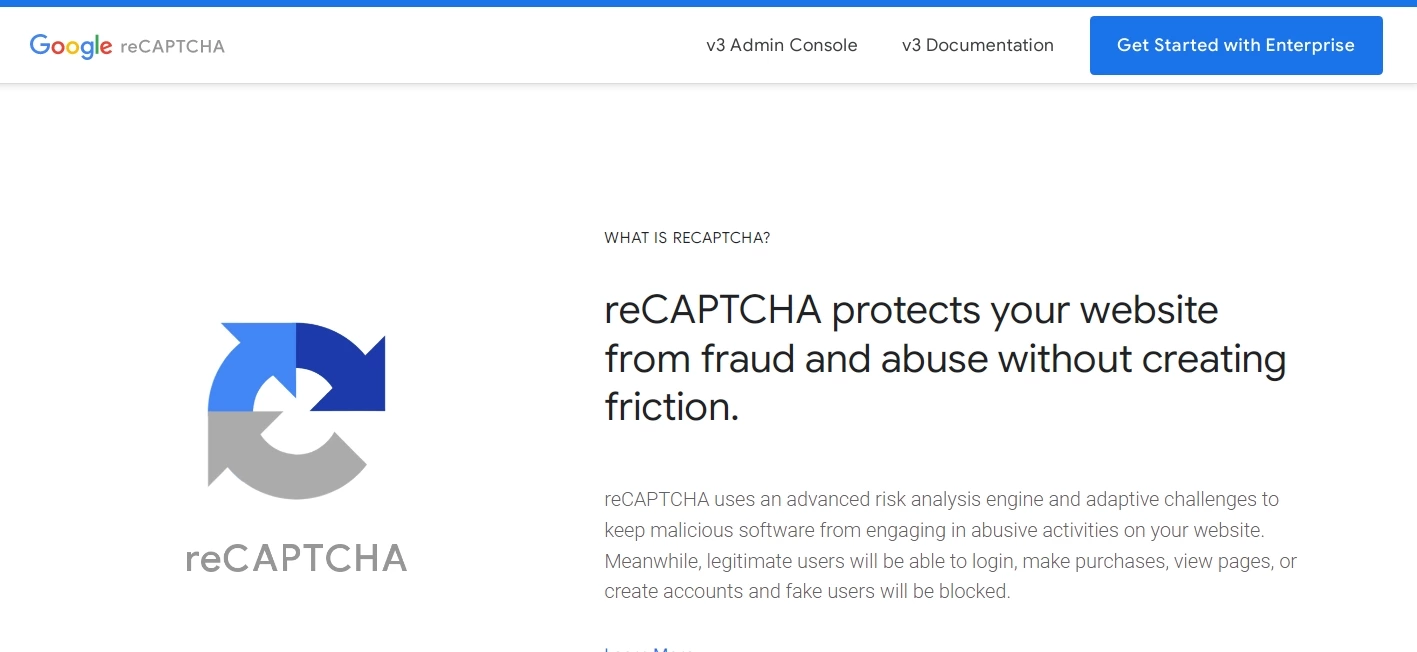
Task: Open the v3 Admin Console
Action: click(x=781, y=45)
